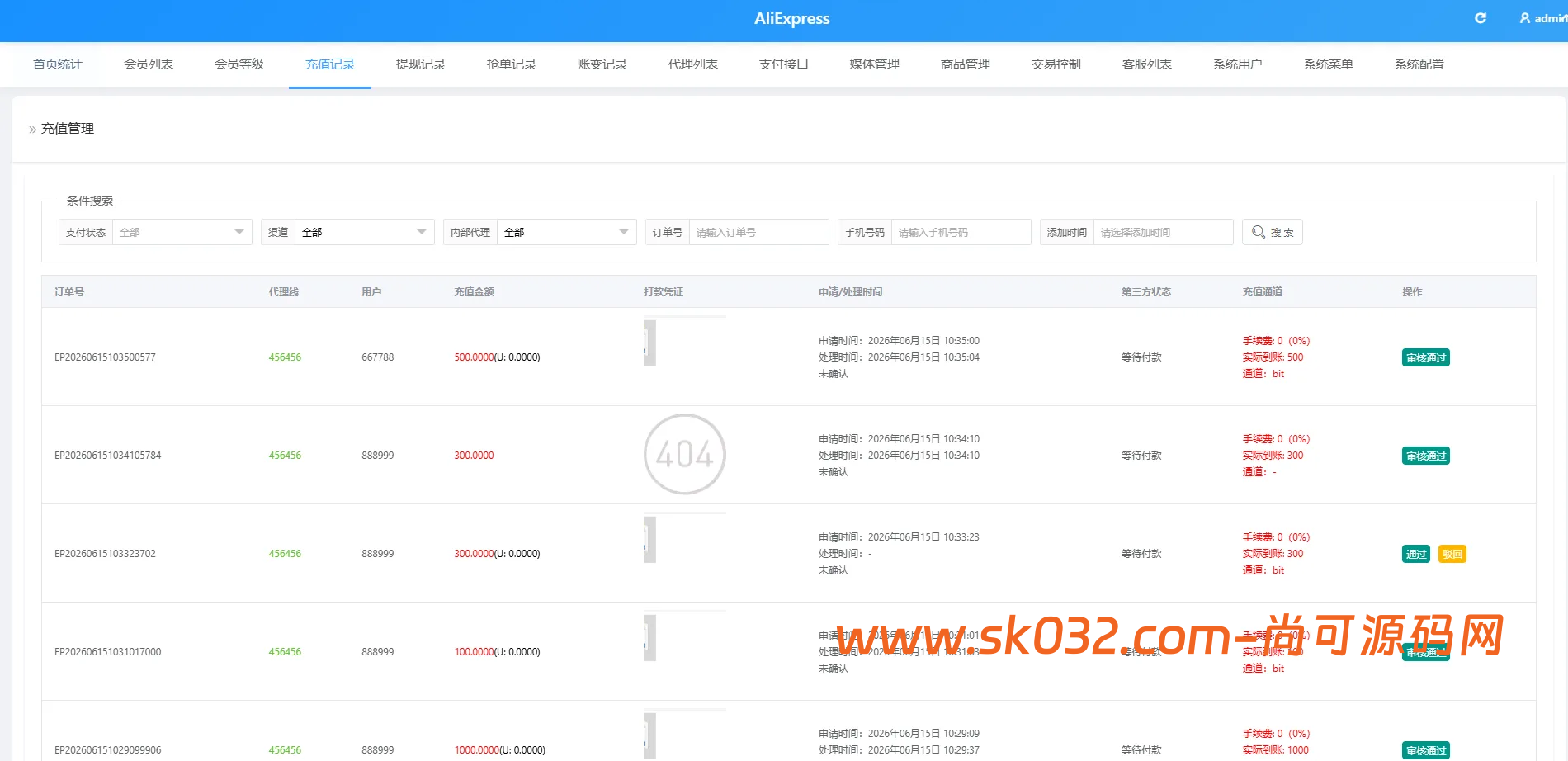1568x761 pixels.
Task: Open 支付接口 tab
Action: [x=784, y=64]
